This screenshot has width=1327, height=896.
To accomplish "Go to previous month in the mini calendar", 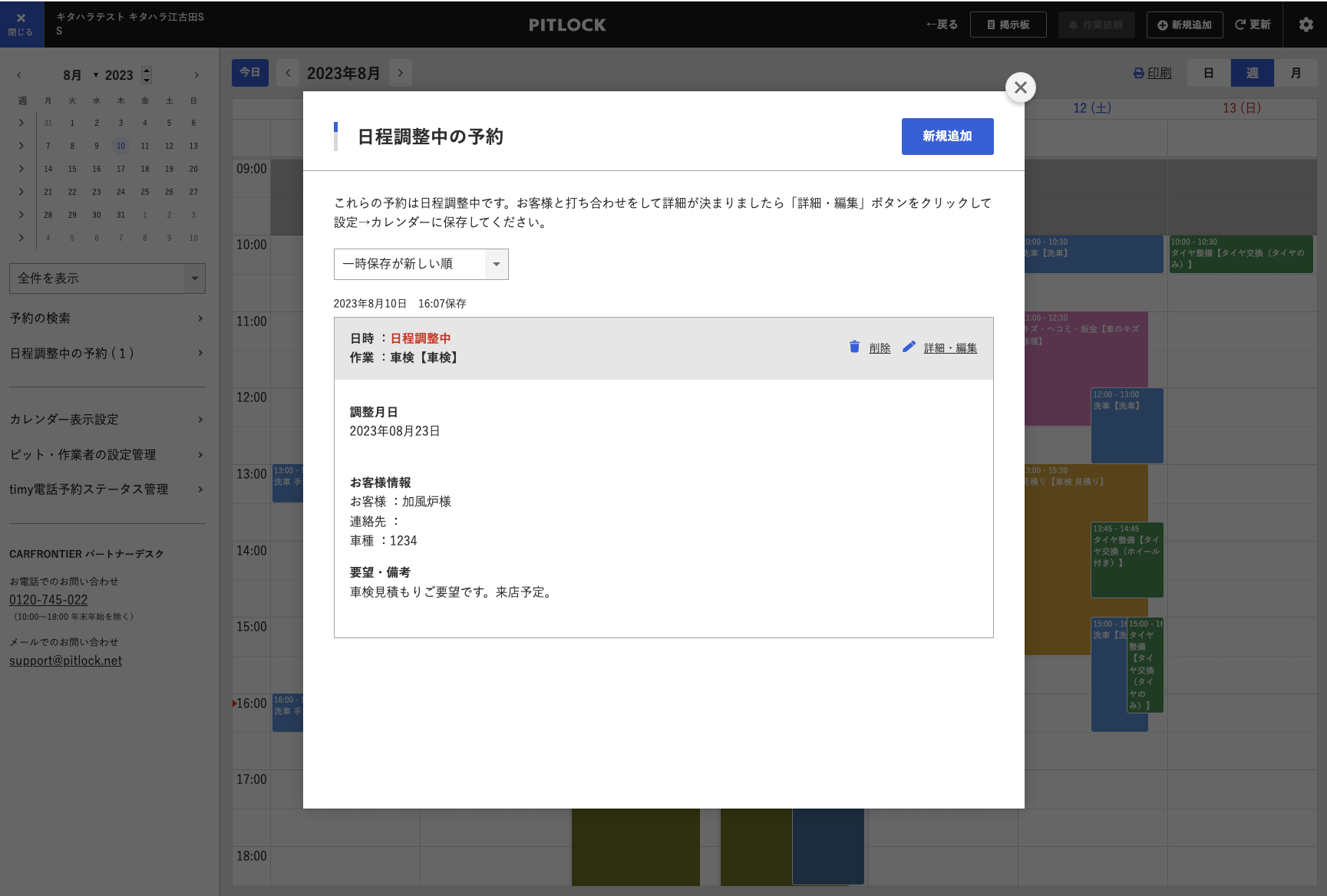I will 18,74.
